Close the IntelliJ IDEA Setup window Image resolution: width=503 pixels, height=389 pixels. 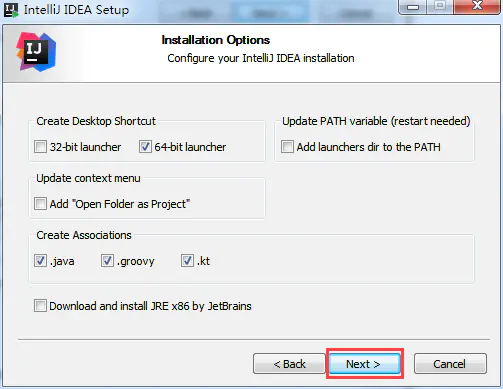coord(477,7)
